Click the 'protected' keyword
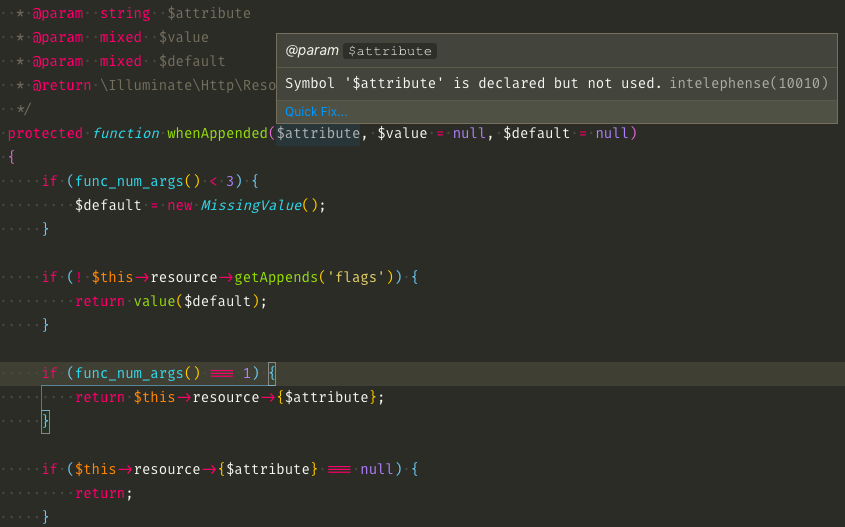 (x=45, y=133)
